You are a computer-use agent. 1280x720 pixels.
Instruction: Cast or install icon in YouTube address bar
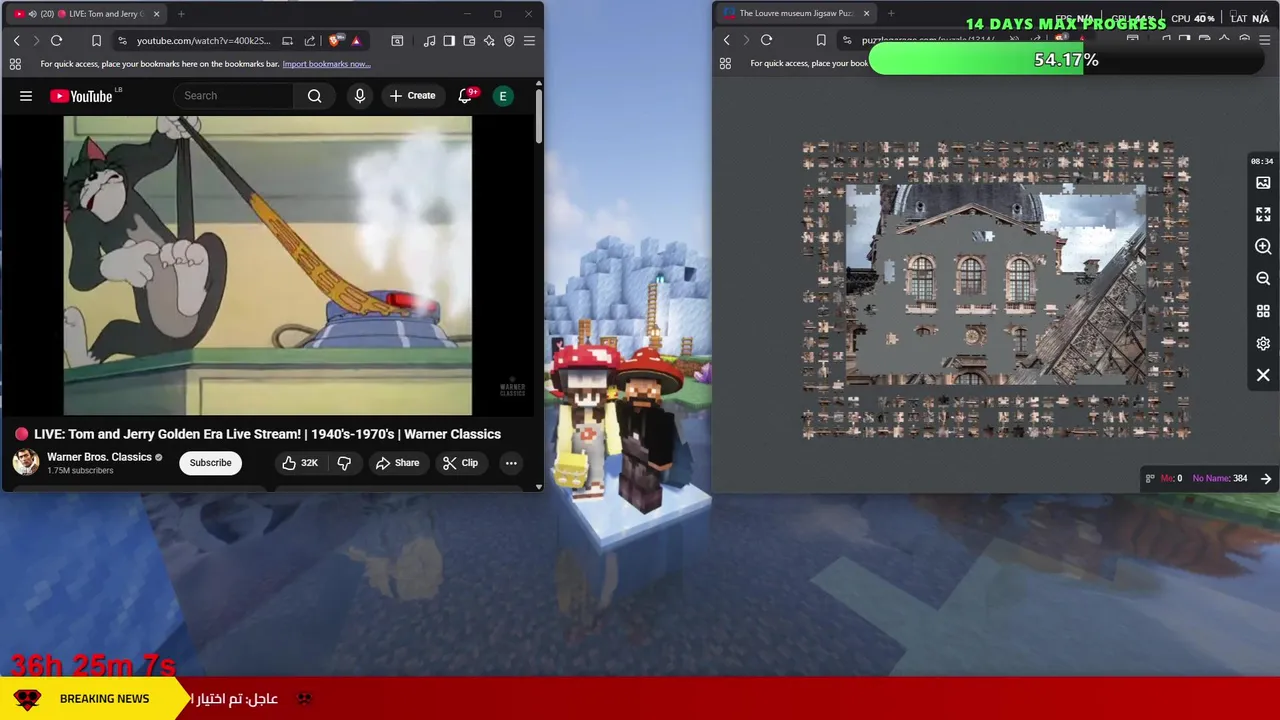click(x=288, y=41)
